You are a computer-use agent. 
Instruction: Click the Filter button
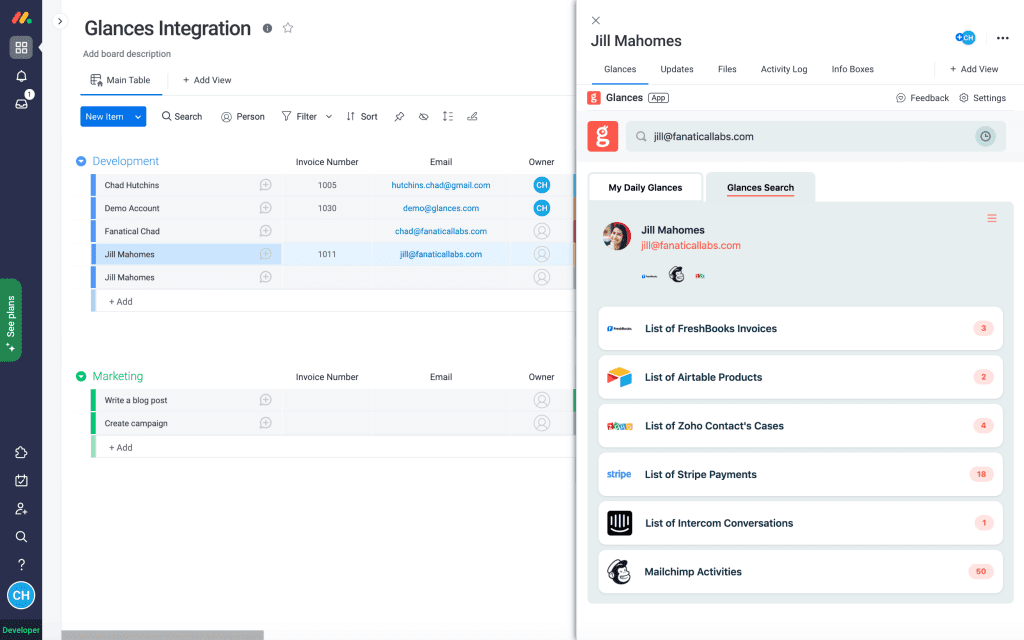(x=299, y=116)
